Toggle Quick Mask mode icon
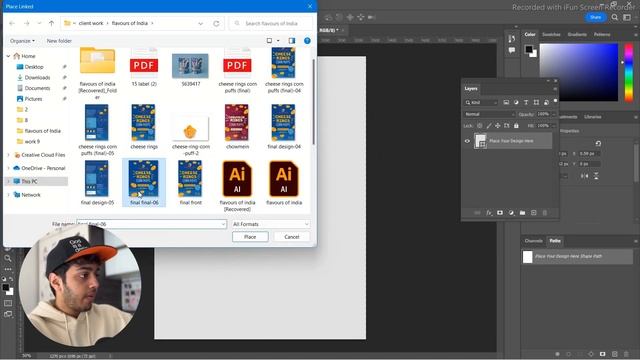 pos(8,303)
